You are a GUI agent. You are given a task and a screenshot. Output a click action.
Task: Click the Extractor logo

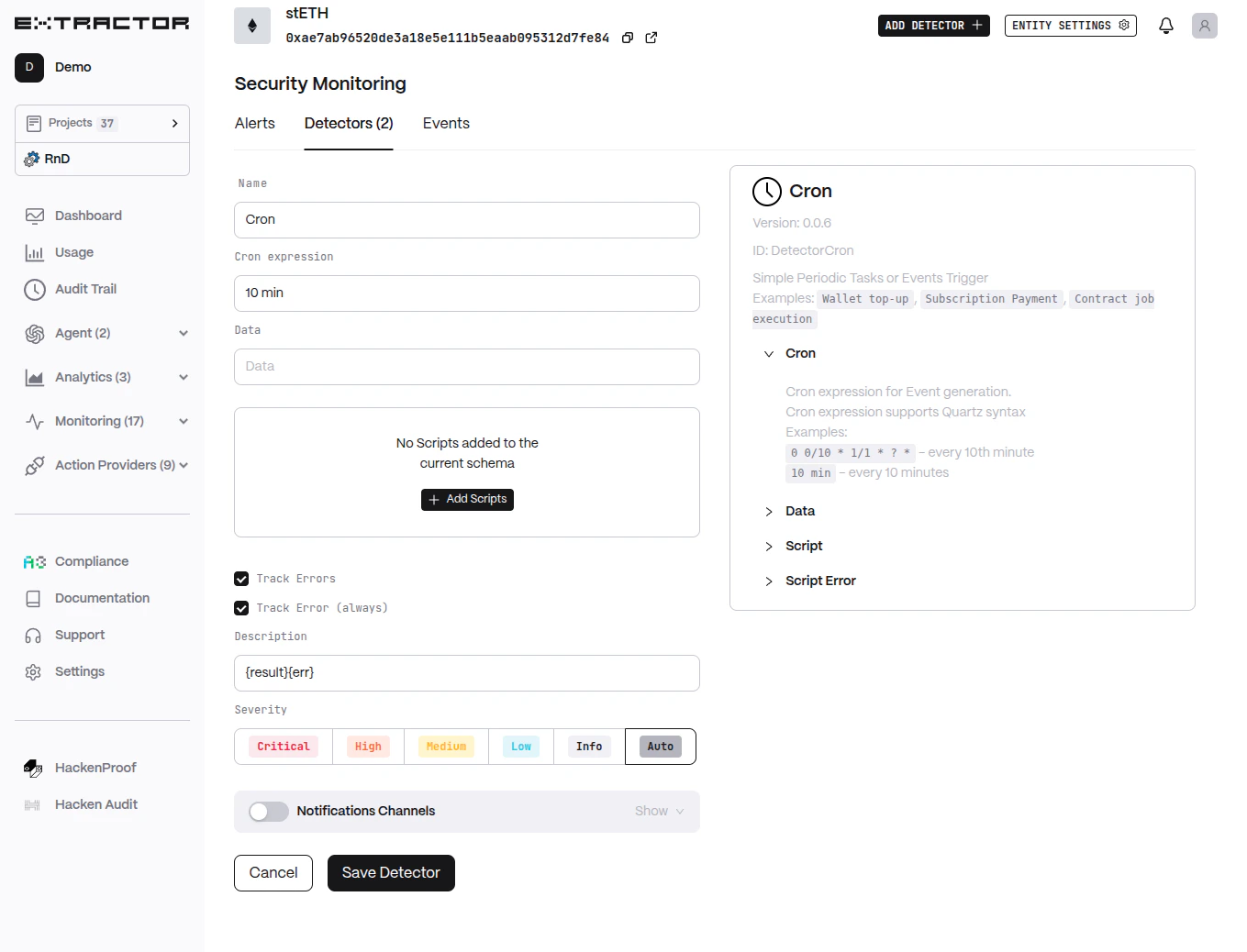click(x=102, y=23)
